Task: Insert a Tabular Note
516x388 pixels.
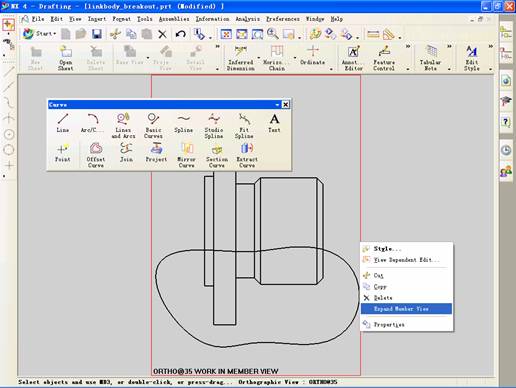Action: [x=430, y=58]
